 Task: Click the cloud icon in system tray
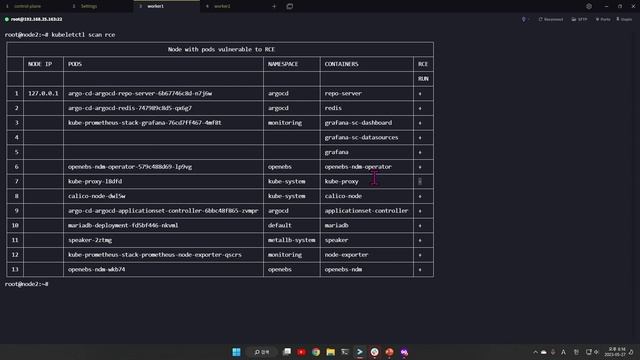[544, 352]
